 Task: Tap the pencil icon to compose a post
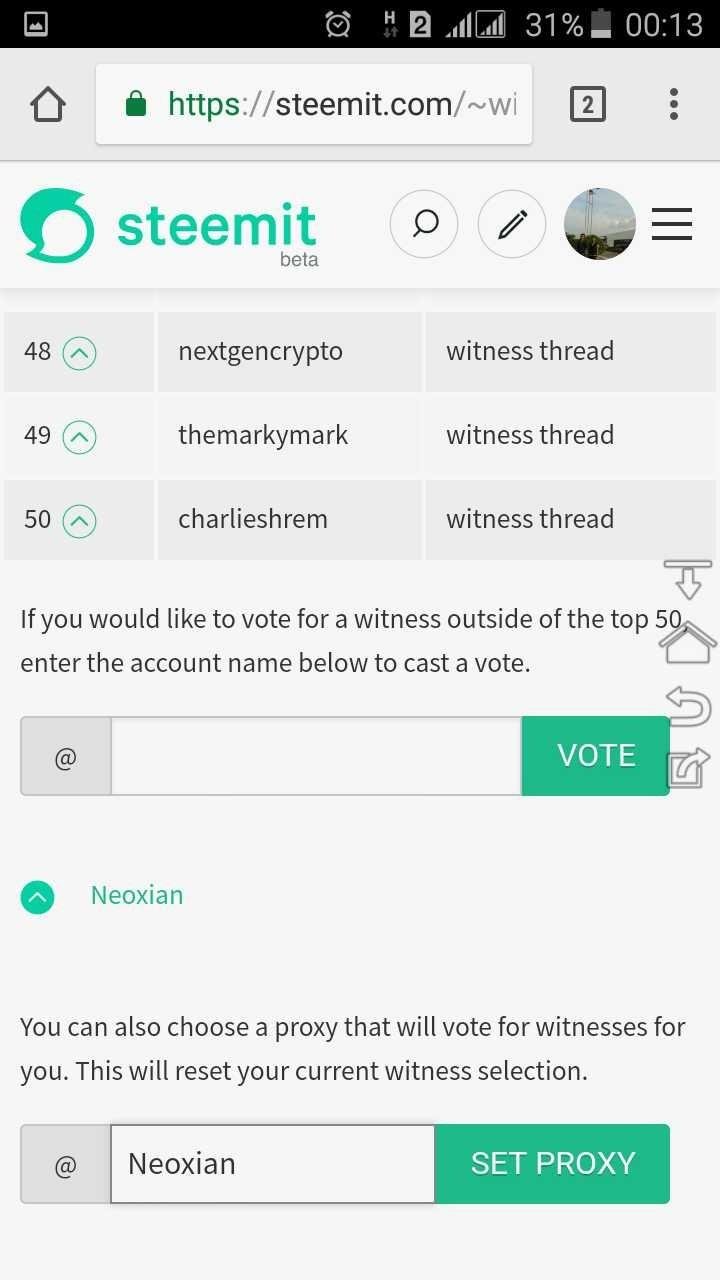(512, 224)
